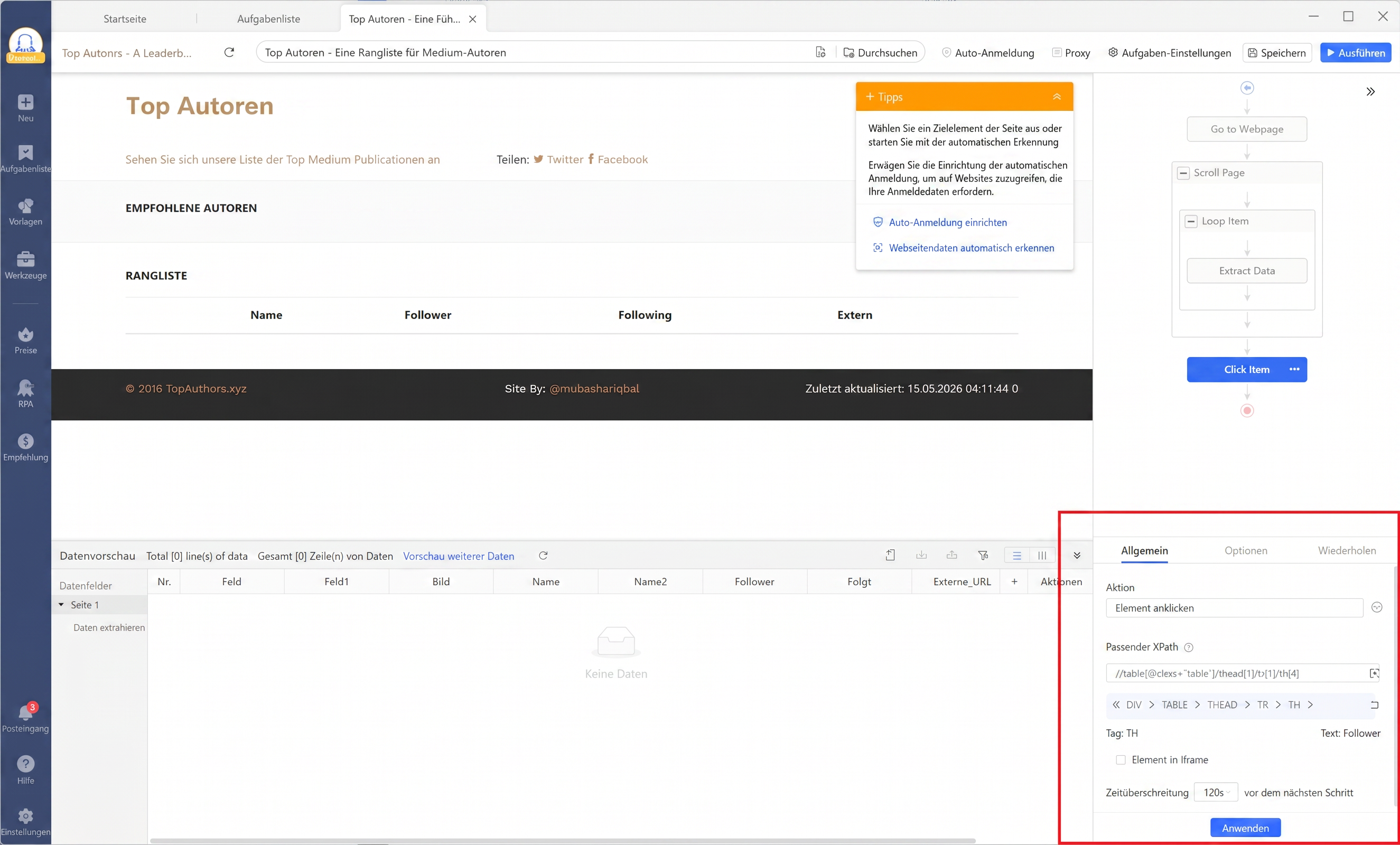Switch to the Startseite tab

(x=125, y=18)
